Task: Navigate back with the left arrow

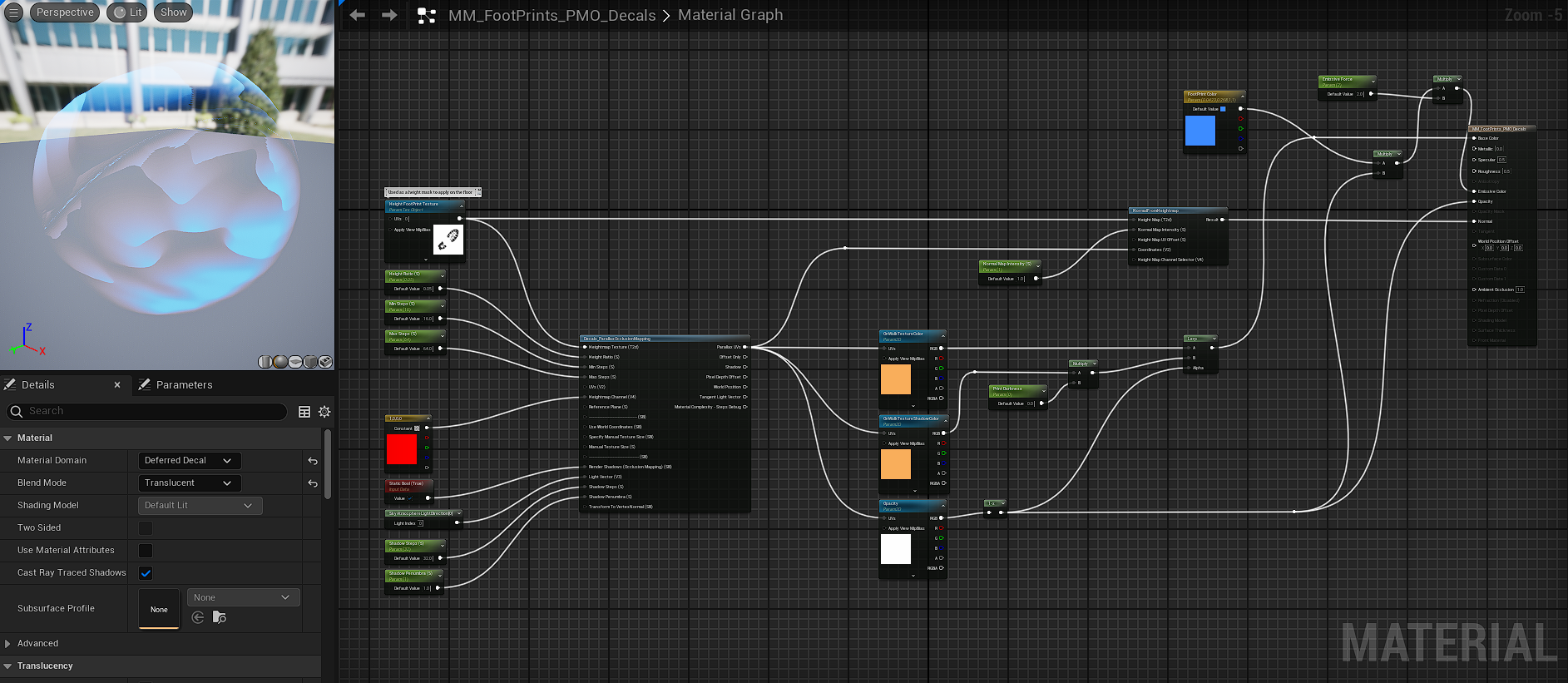Action: pyautogui.click(x=358, y=15)
